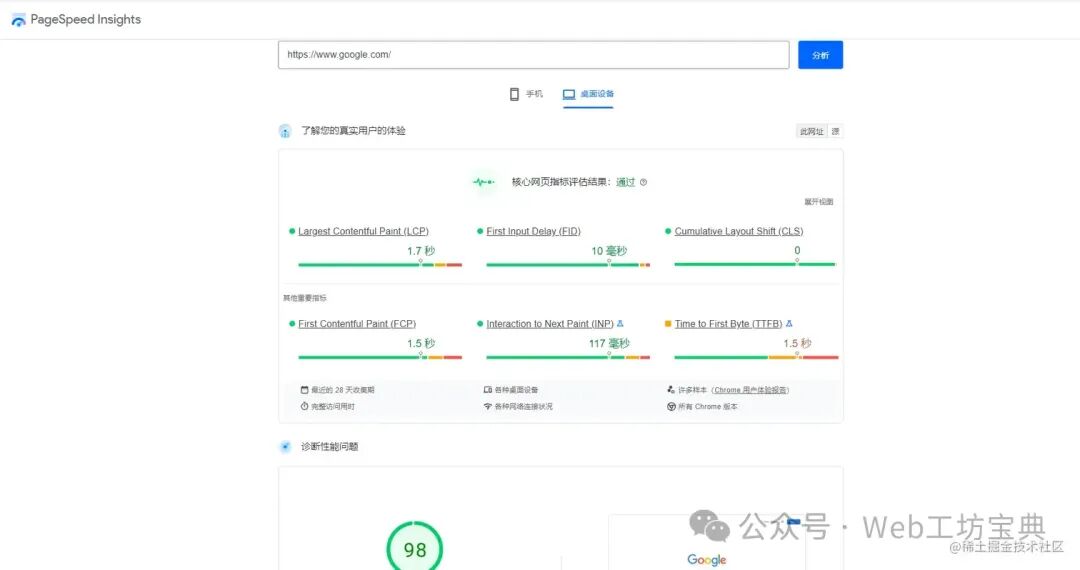Viewport: 1080px width, 570px height.
Task: Expand the view with 展开视图
Action: [819, 202]
